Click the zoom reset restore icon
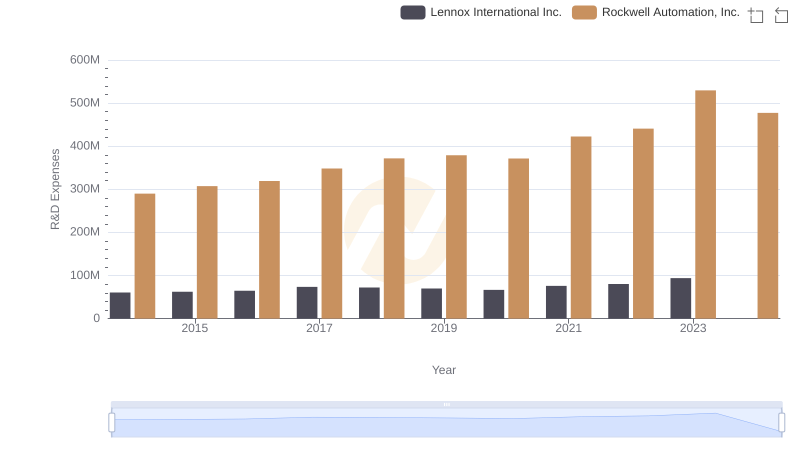Screen dimensions: 800x461 click(781, 15)
